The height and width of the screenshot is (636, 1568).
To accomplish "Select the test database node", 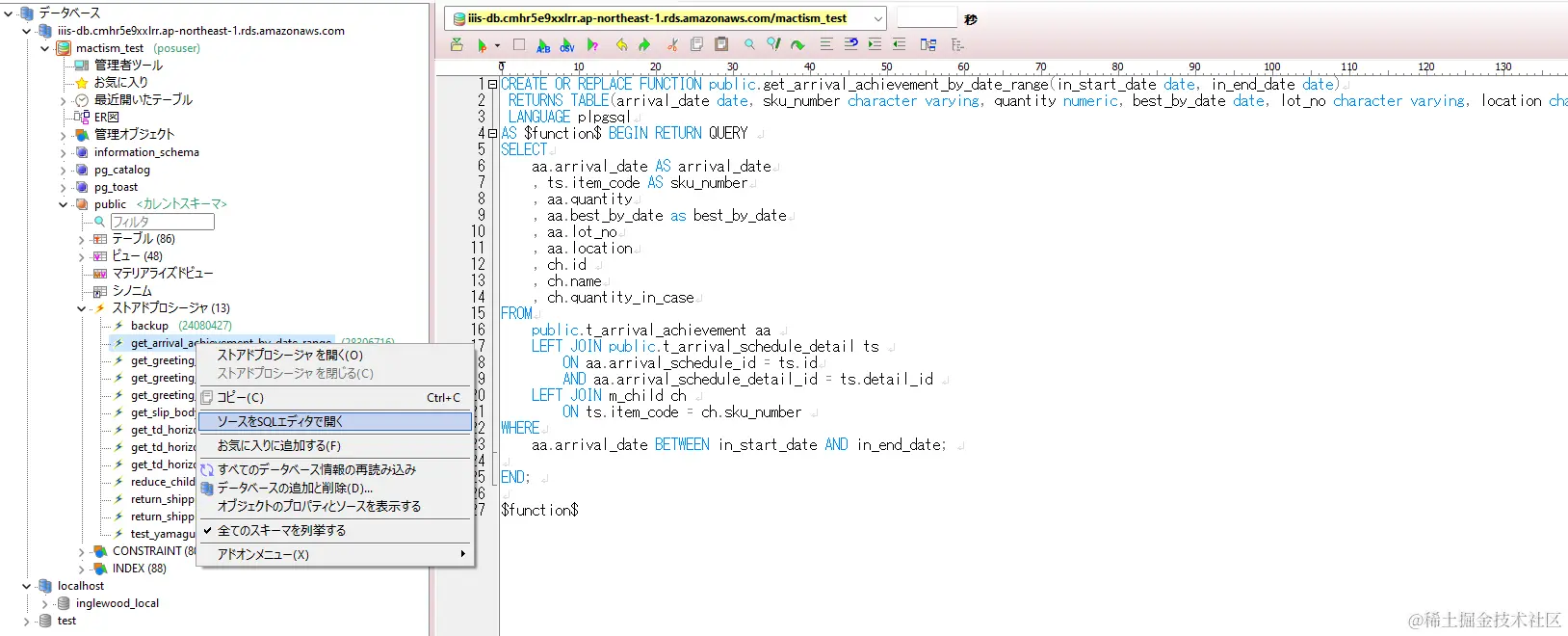I will click(66, 621).
